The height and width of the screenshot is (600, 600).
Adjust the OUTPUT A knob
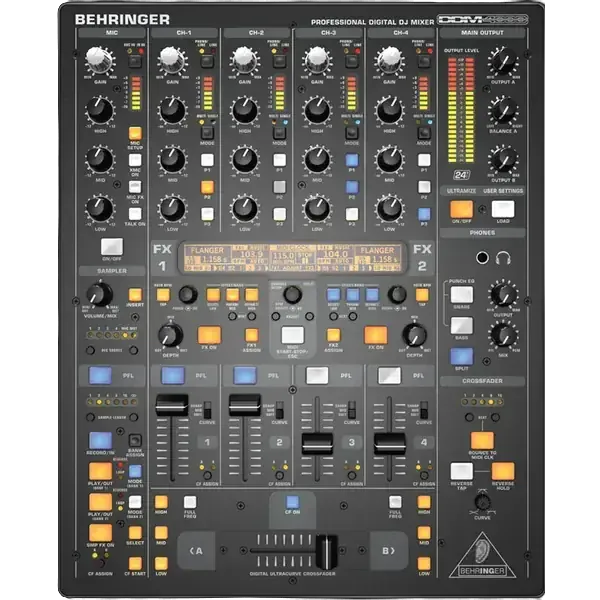[x=503, y=61]
